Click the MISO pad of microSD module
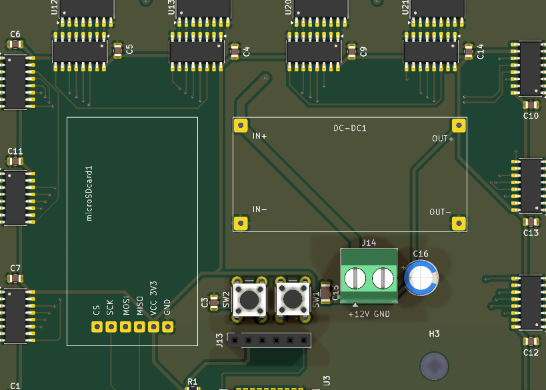This screenshot has width=546, height=390. (x=139, y=327)
